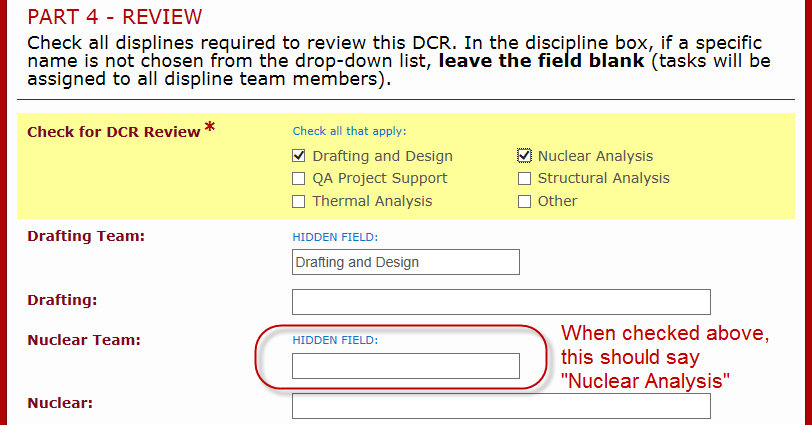The image size is (812, 425).
Task: Select the Structural Analysis checkbox
Action: 524,178
